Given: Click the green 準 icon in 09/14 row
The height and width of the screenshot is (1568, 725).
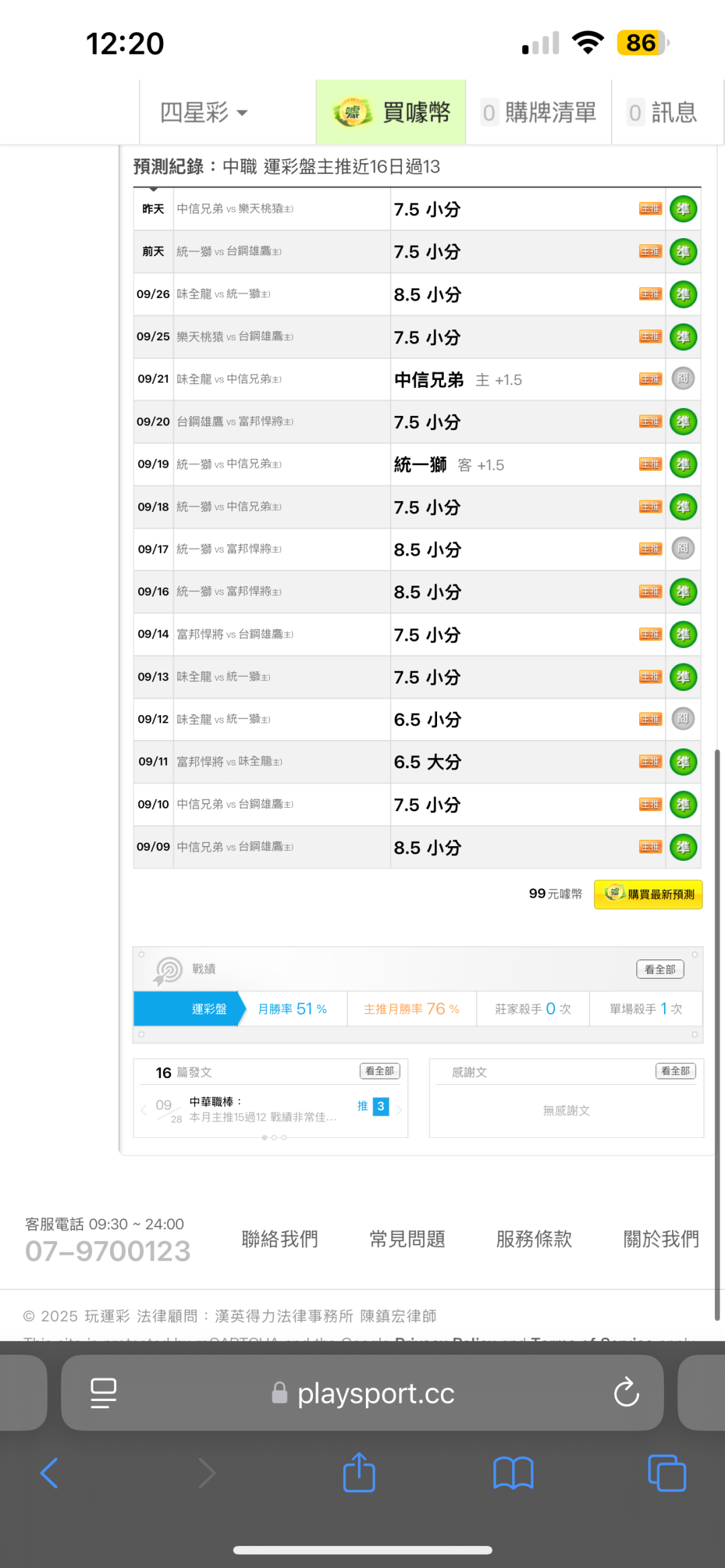Looking at the screenshot, I should (683, 634).
